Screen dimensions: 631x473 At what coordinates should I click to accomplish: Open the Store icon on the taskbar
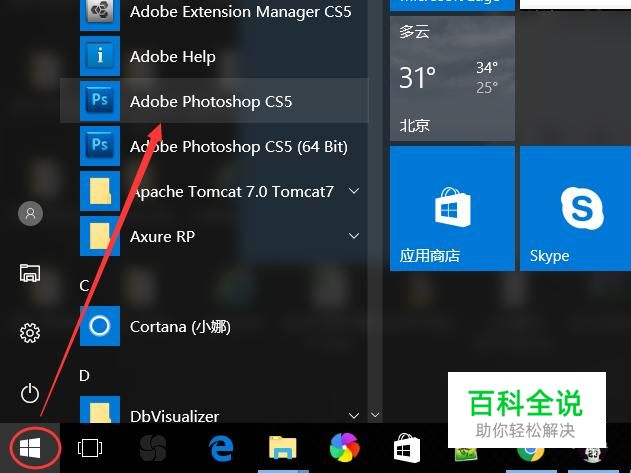[x=406, y=448]
